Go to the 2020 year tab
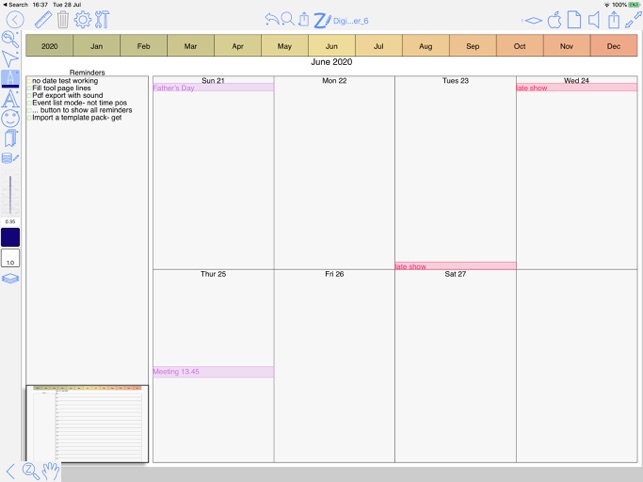The height and width of the screenshot is (482, 643). (x=49, y=46)
